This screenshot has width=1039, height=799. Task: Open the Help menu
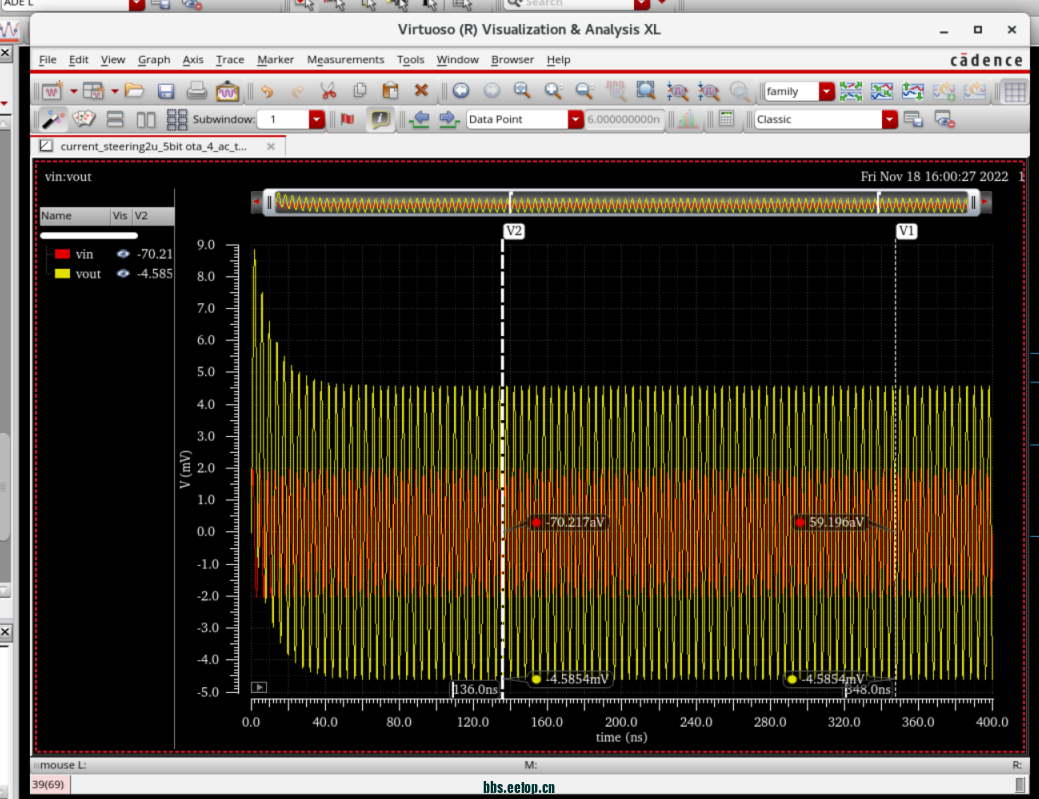[x=559, y=60]
